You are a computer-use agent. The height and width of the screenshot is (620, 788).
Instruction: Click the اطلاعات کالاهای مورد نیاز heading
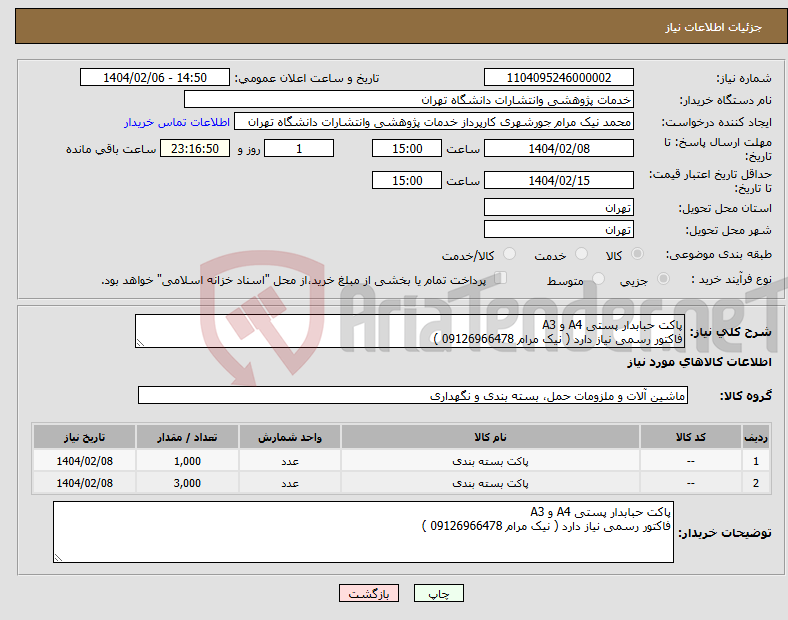(699, 362)
